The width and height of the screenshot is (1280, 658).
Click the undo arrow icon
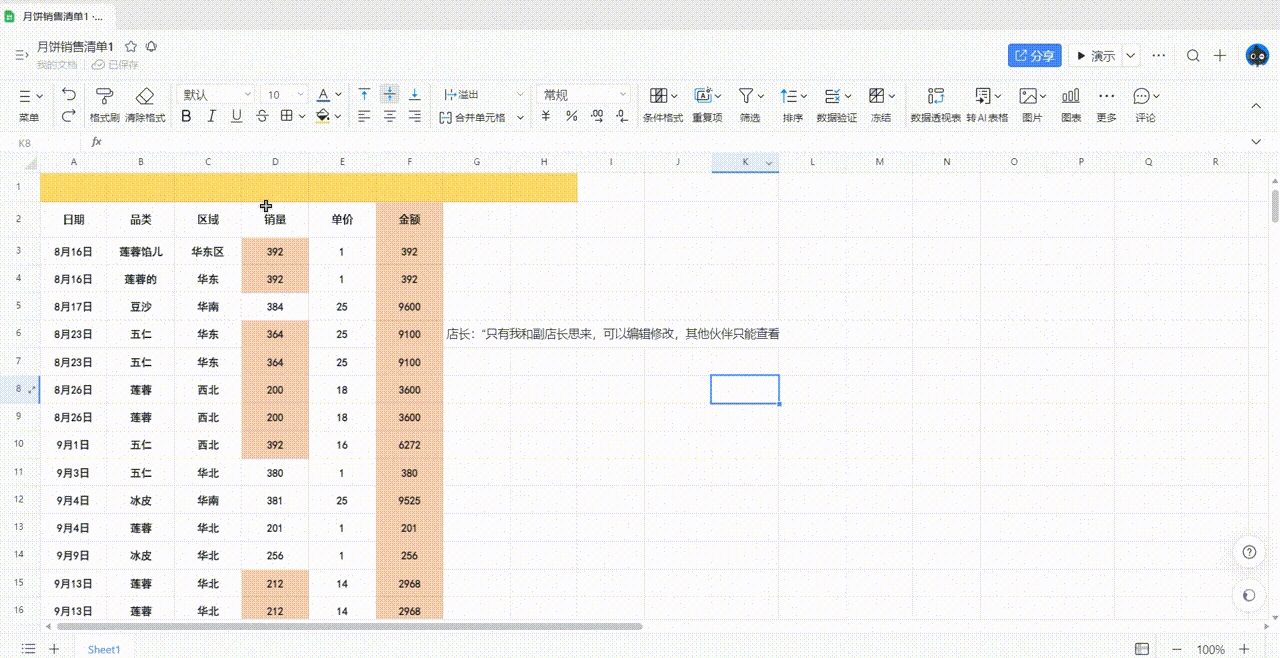[x=68, y=94]
